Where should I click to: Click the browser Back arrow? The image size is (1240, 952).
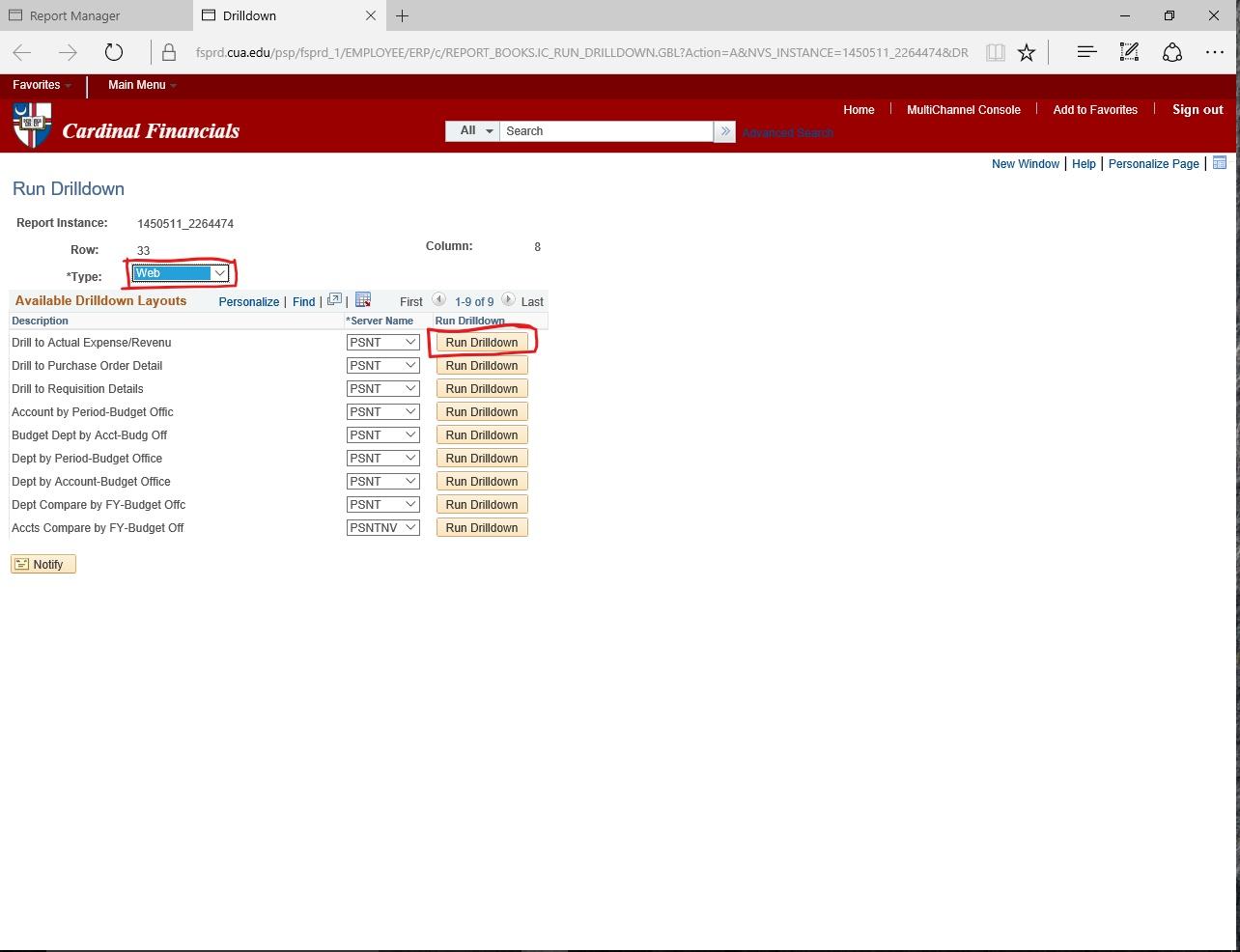click(22, 52)
